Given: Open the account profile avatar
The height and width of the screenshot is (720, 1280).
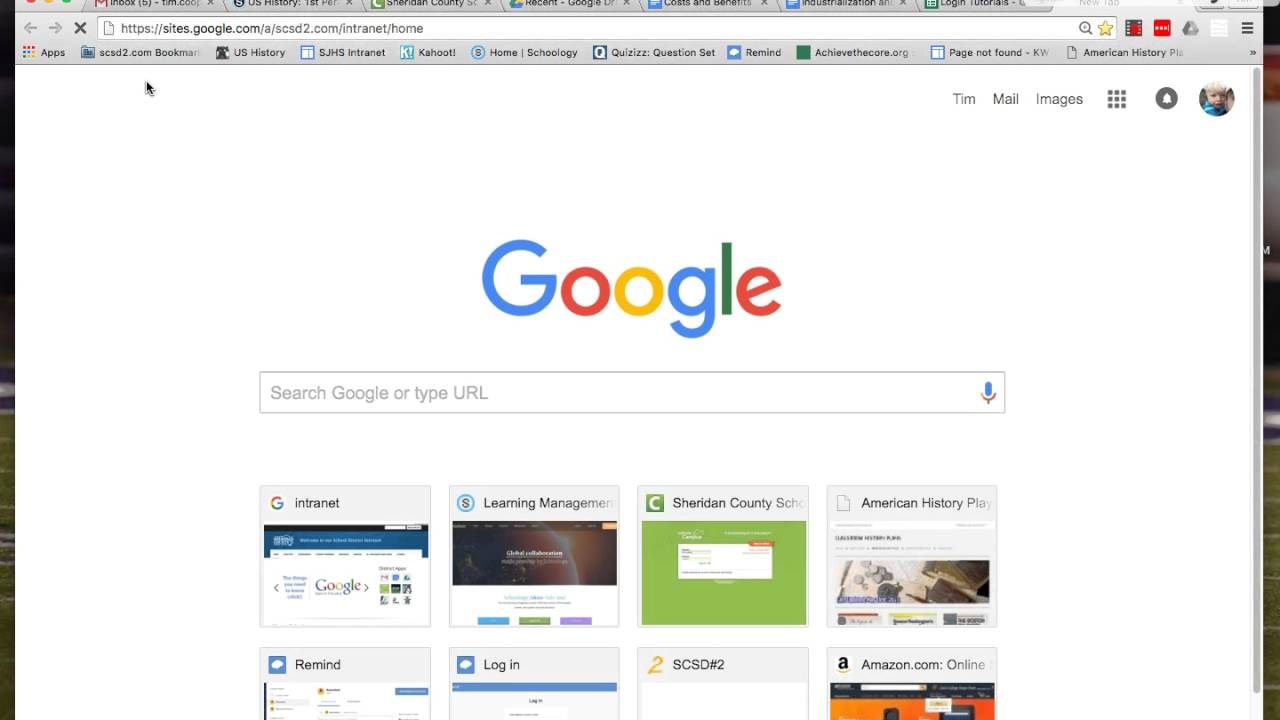Looking at the screenshot, I should point(1216,98).
